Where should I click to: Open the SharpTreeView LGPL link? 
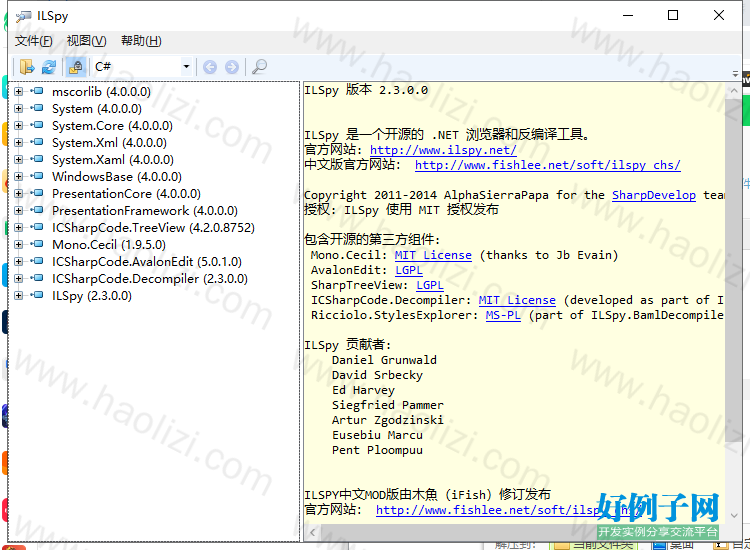430,286
